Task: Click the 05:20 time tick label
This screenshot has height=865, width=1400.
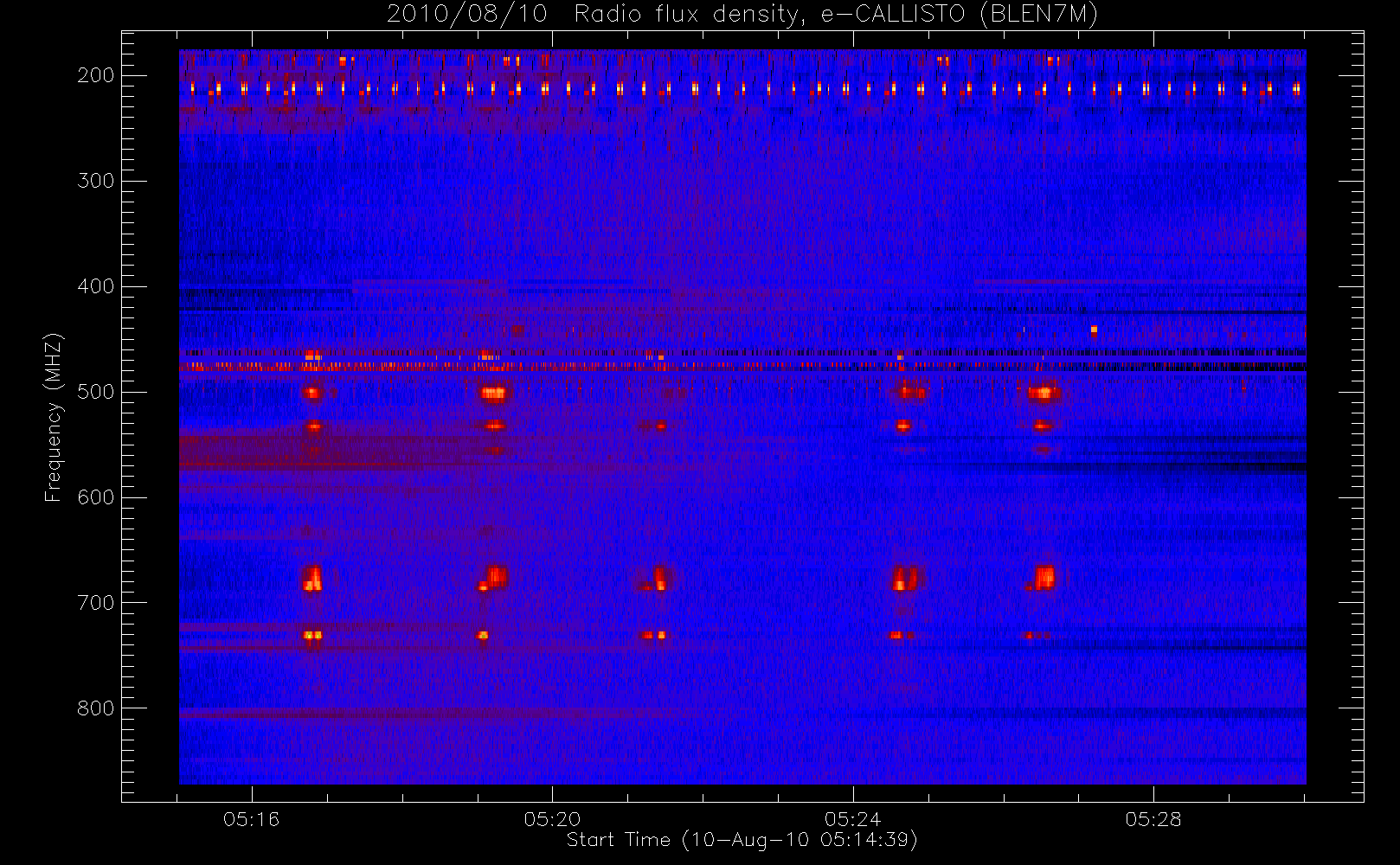Action: click(x=552, y=819)
